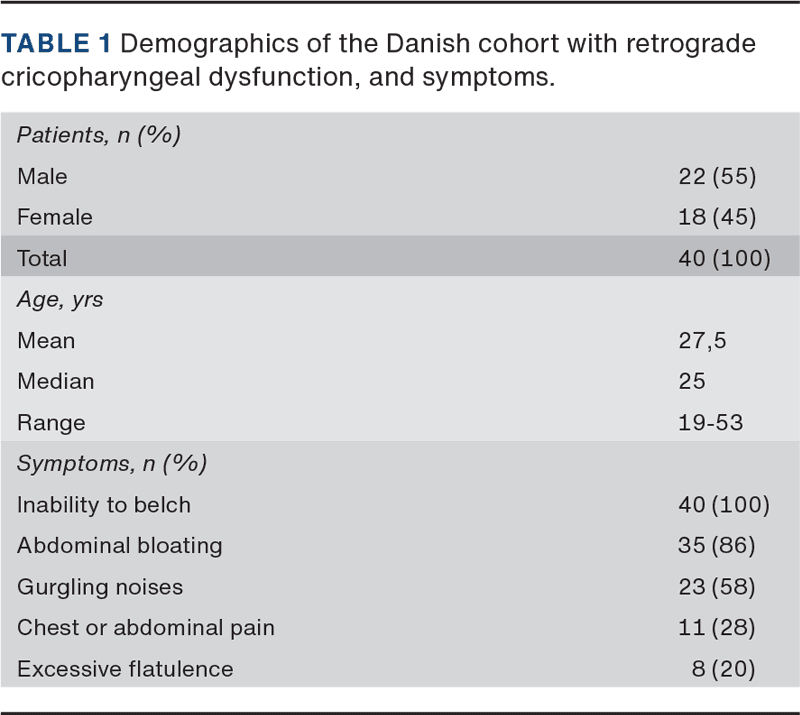Click the "Symptoms, n (%)" section header
The height and width of the screenshot is (715, 800).
[x=112, y=464]
